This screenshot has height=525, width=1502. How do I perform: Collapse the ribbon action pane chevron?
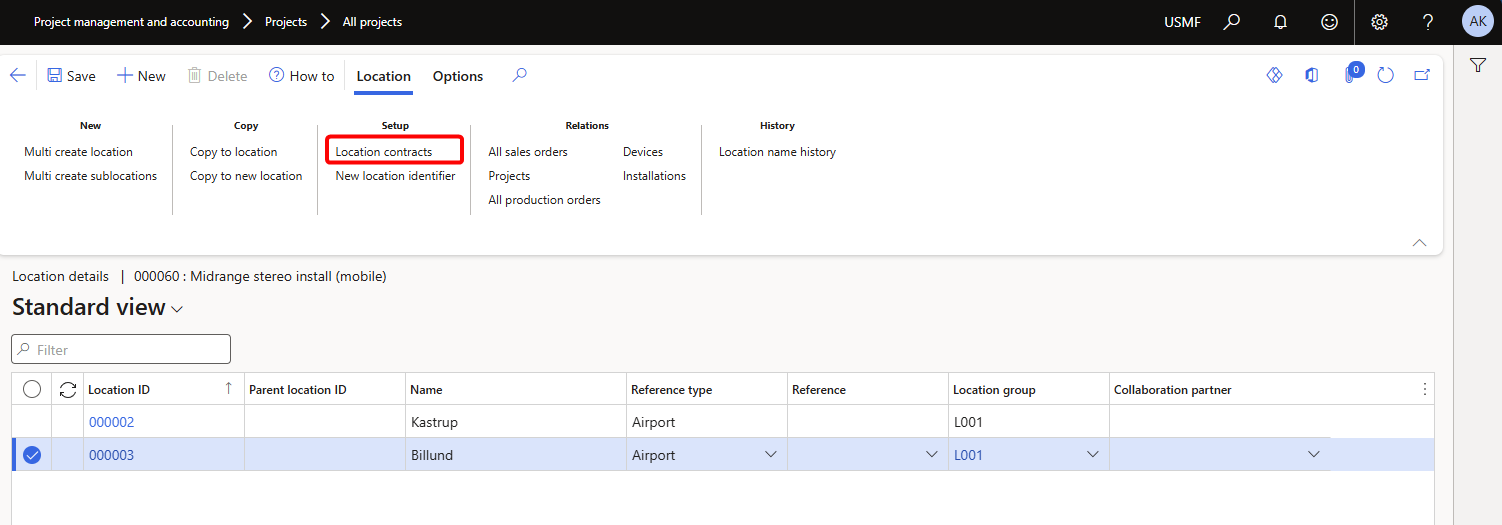[x=1418, y=243]
